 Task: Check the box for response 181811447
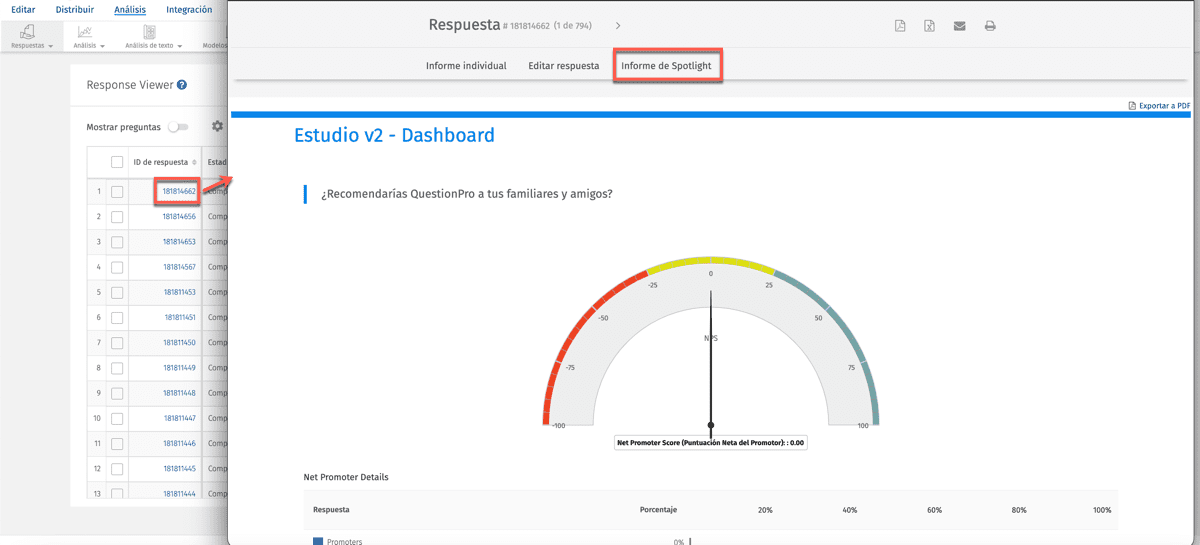(x=117, y=418)
